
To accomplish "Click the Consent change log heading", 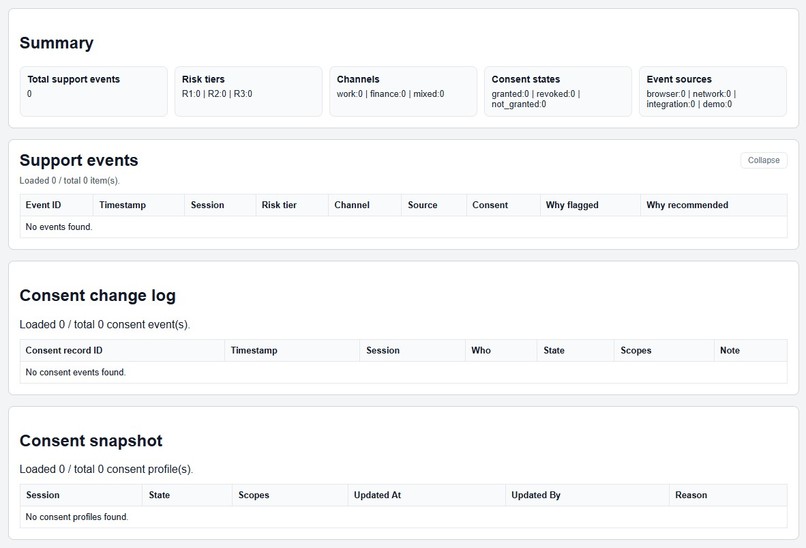I will click(98, 296).
